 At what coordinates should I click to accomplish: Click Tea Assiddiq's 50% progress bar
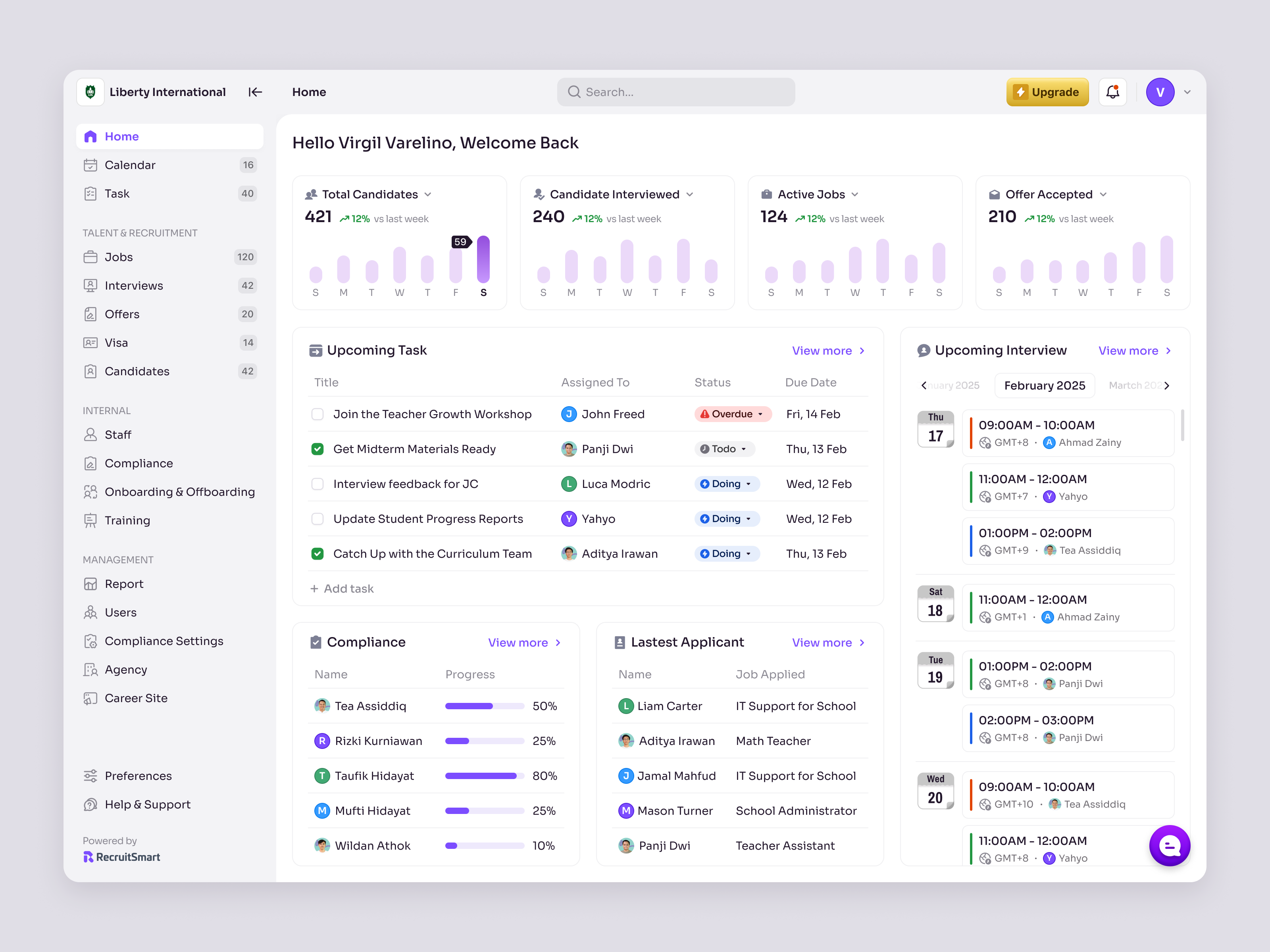tap(484, 706)
